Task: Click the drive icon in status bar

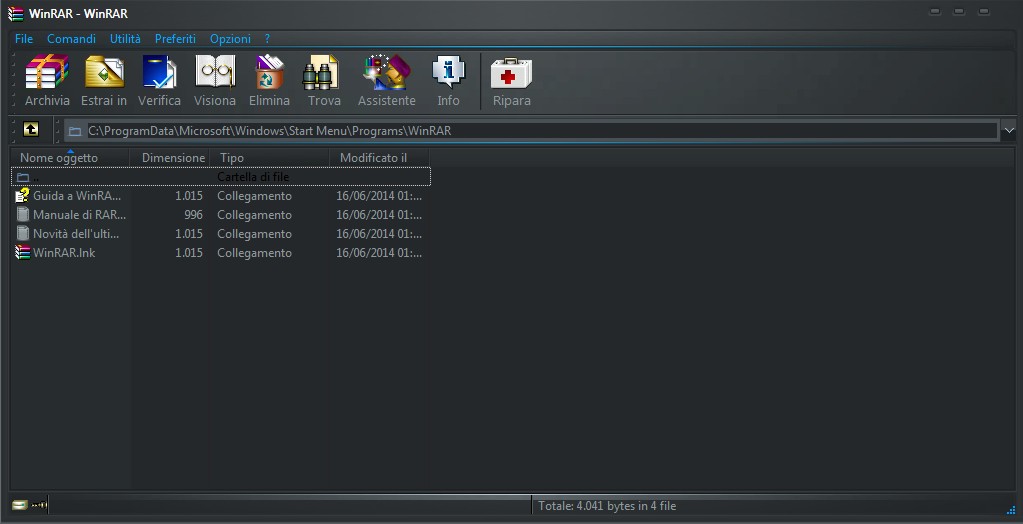Action: [20, 504]
